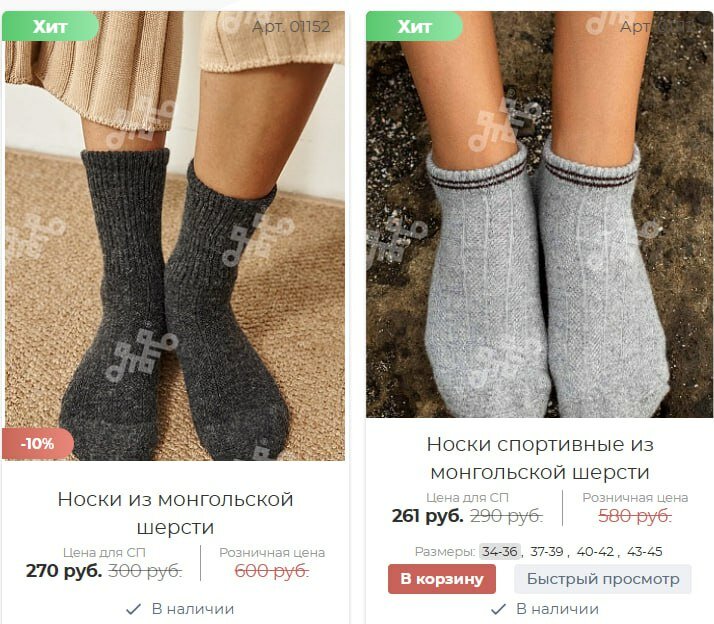Click the checkmark beside right В наличии
714x624 pixels.
click(x=498, y=609)
